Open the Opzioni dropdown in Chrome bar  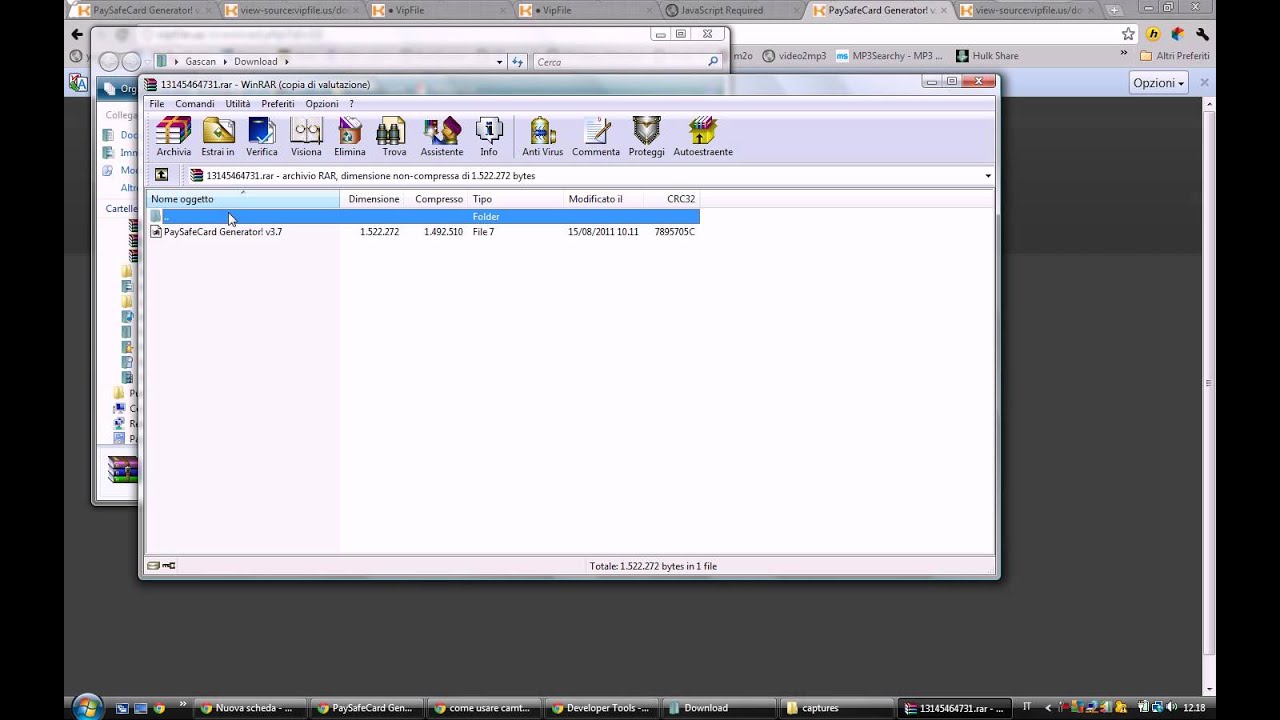pos(1159,83)
